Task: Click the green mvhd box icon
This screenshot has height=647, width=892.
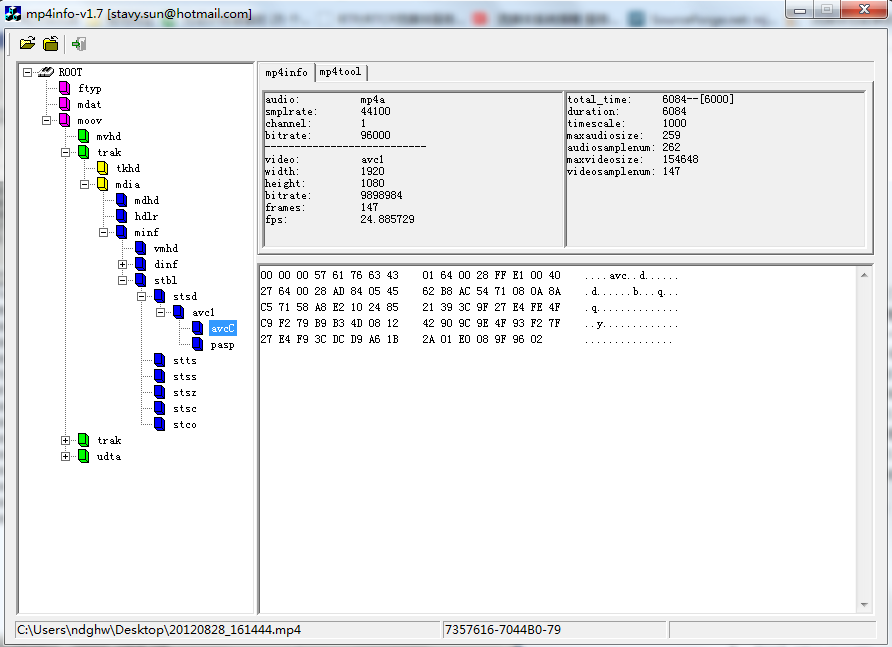Action: point(84,136)
